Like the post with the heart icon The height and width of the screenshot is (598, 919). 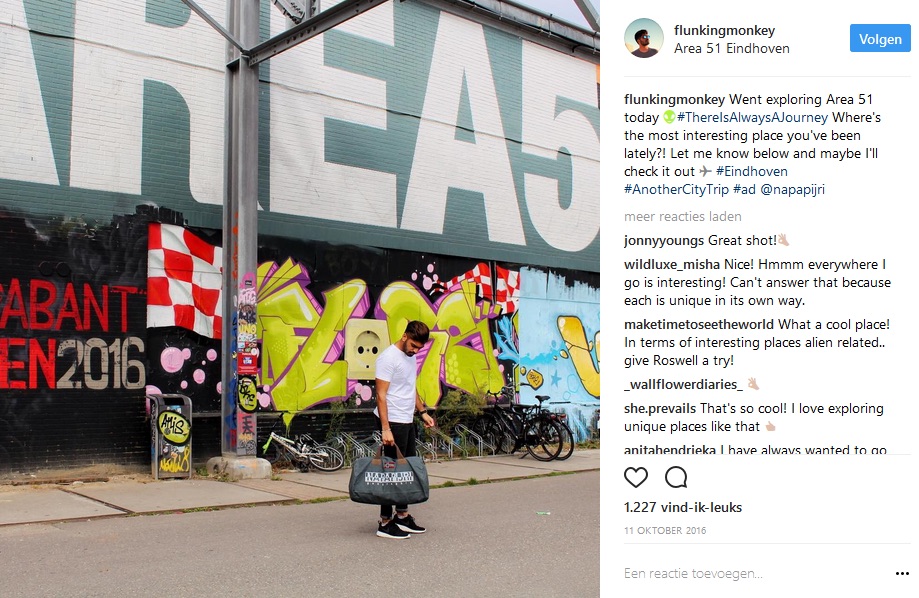click(636, 477)
